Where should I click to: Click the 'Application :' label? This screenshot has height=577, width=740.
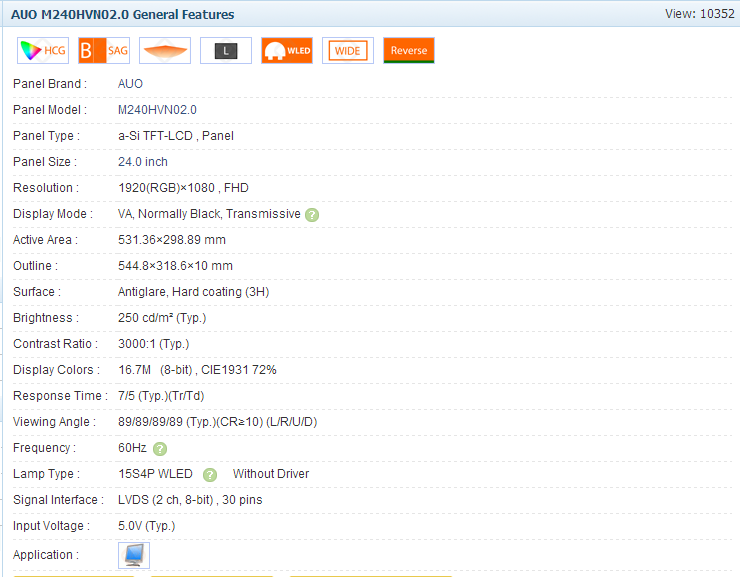(46, 555)
